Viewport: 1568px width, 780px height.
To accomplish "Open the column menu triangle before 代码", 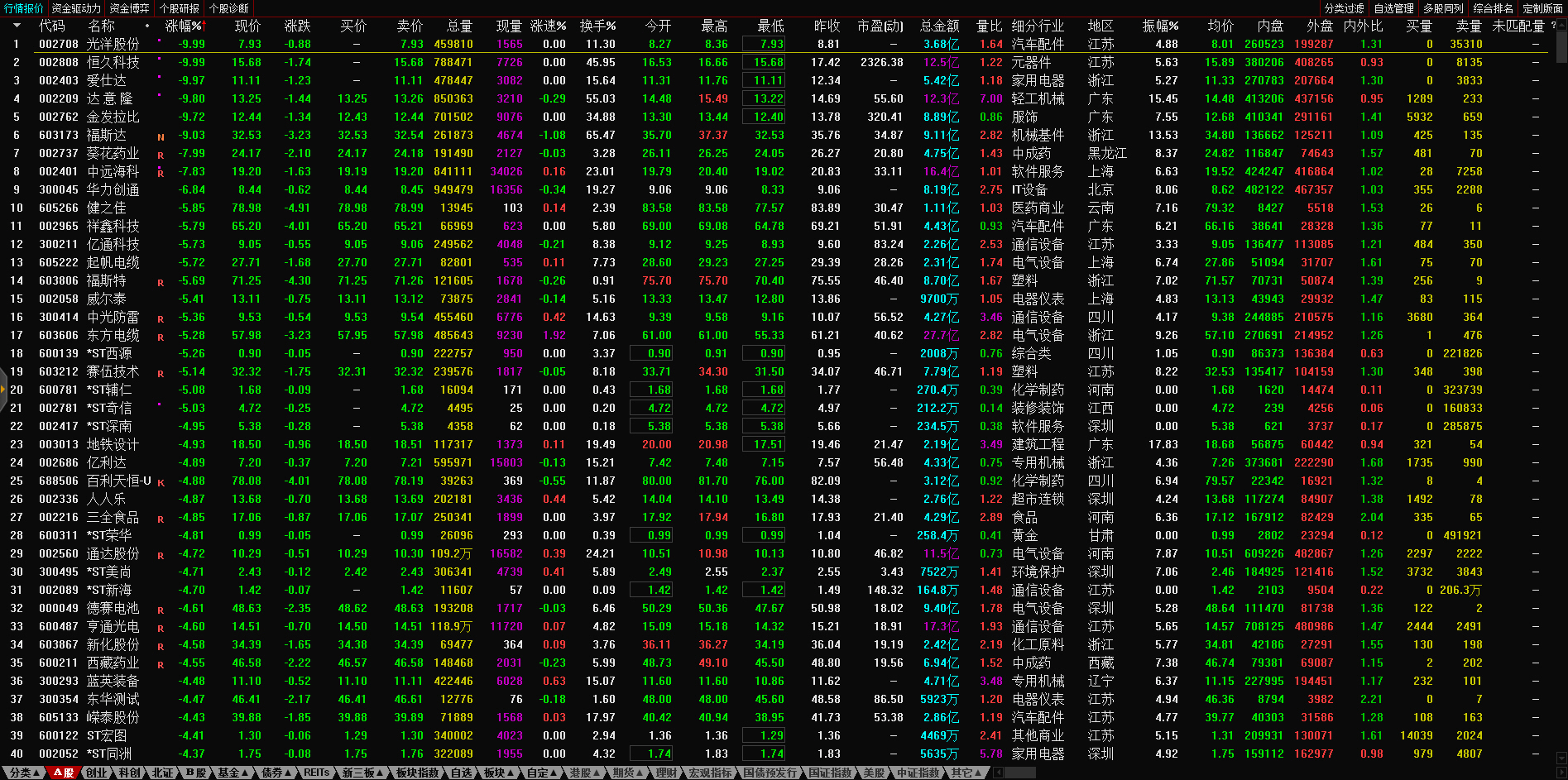I will click(x=17, y=26).
